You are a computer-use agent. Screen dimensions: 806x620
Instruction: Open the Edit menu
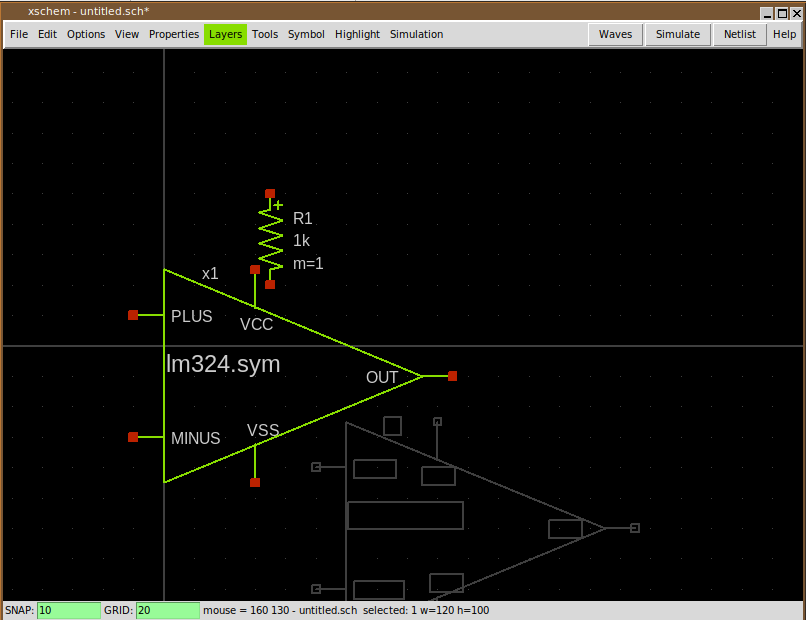point(47,34)
